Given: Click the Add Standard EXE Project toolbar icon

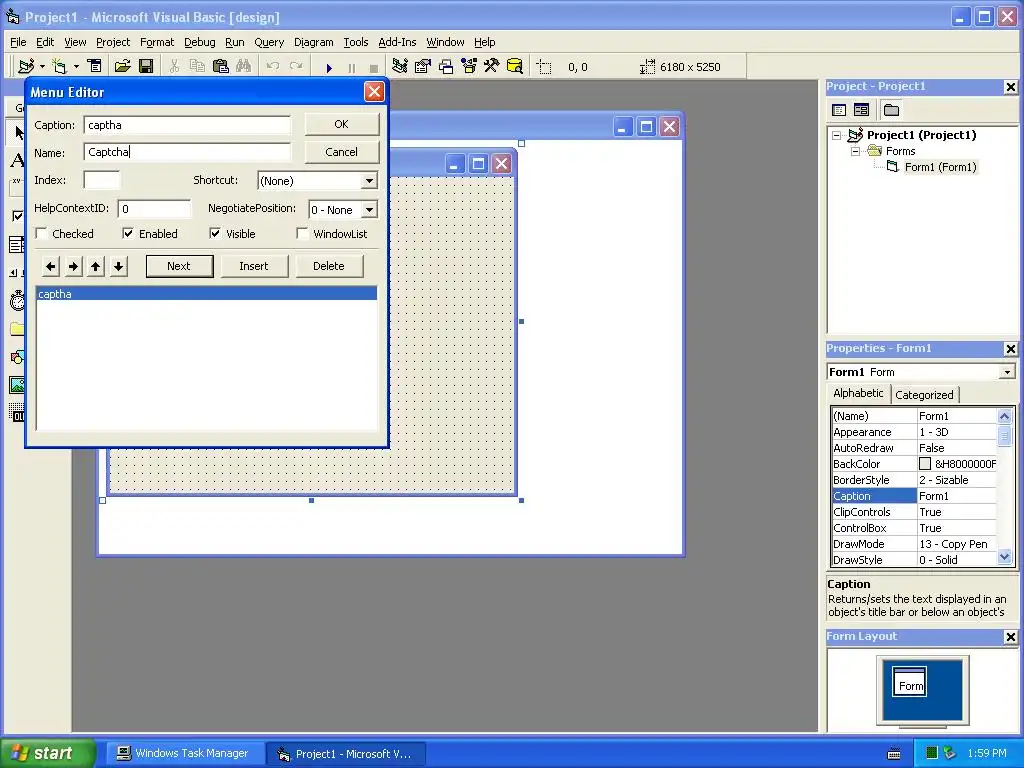Looking at the screenshot, I should coord(26,67).
